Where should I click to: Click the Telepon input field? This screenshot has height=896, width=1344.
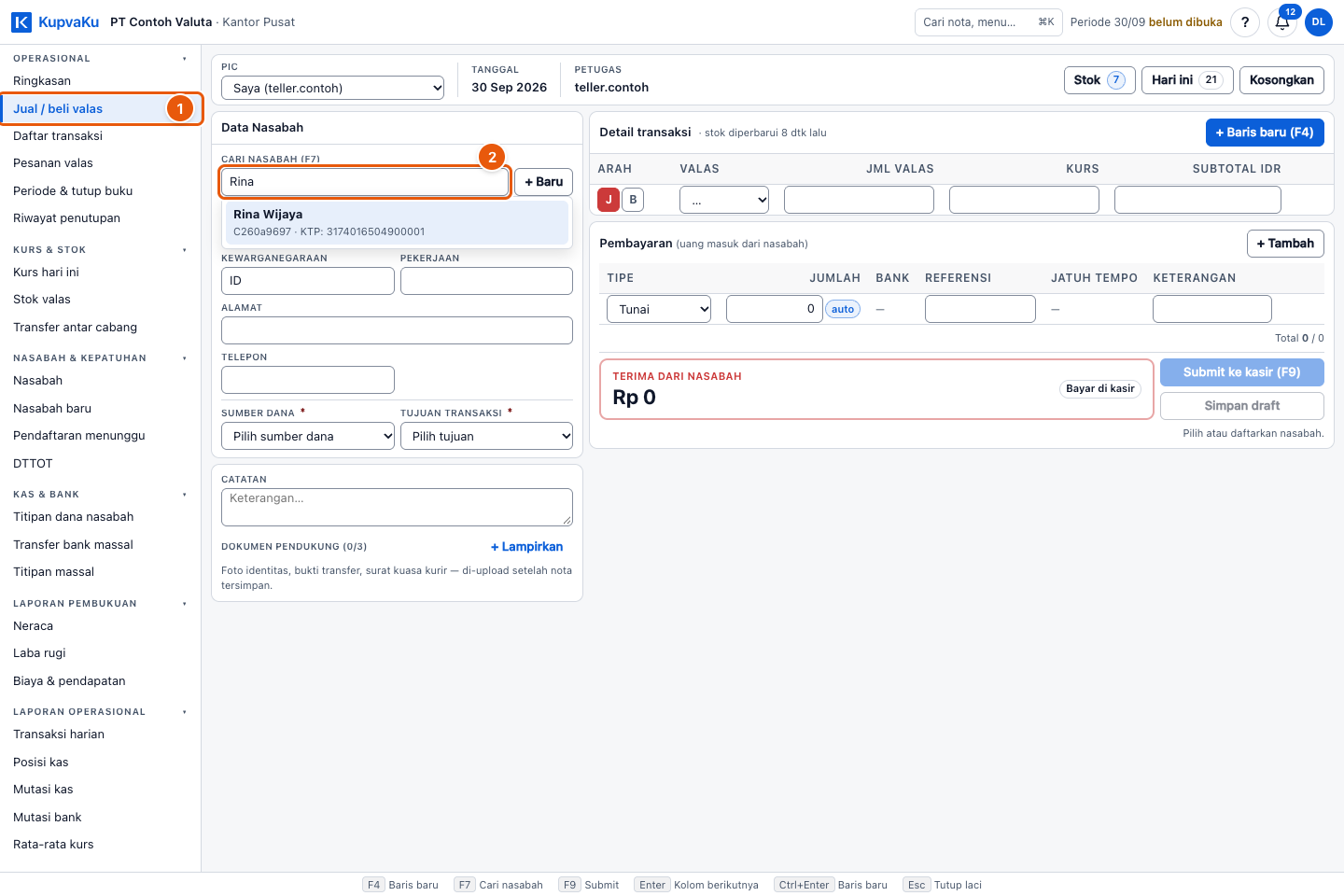coord(308,380)
